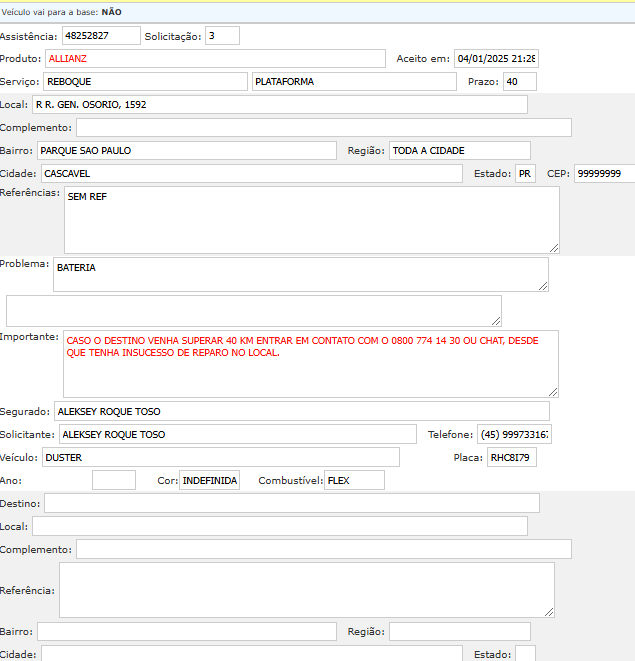Image resolution: width=635 pixels, height=661 pixels.
Task: Click the destination Cidade empty field
Action: (251, 653)
